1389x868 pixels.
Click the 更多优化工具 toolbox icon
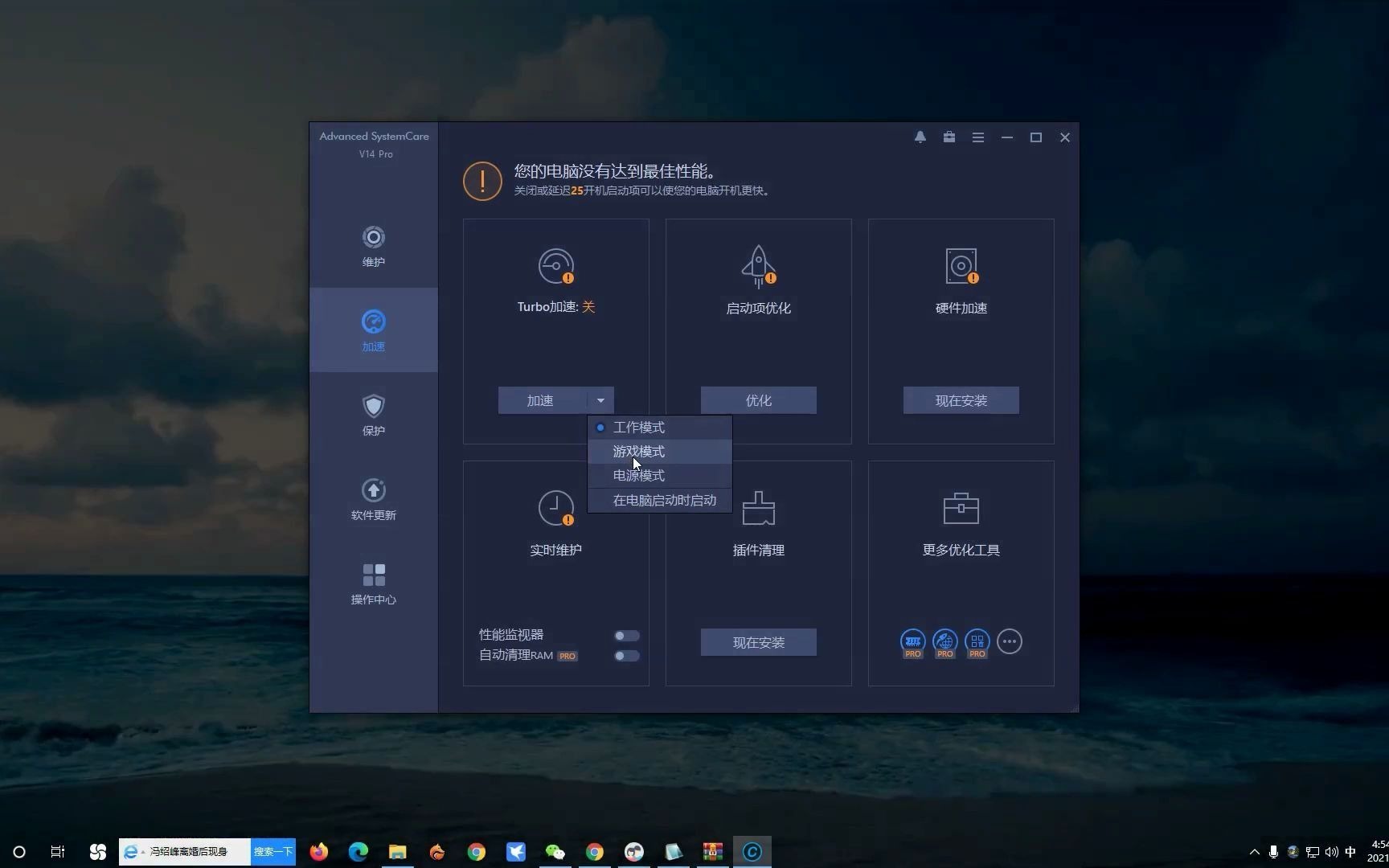click(x=961, y=508)
